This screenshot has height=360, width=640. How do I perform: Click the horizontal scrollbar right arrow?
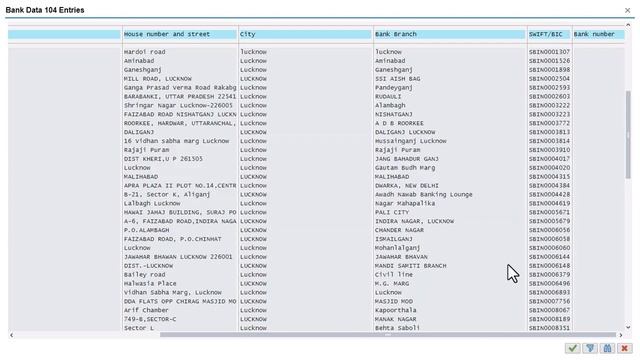click(620, 335)
